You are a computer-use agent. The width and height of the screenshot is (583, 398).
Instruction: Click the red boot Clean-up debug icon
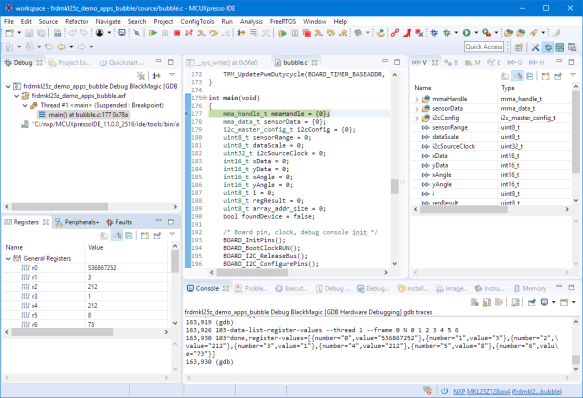(408, 33)
